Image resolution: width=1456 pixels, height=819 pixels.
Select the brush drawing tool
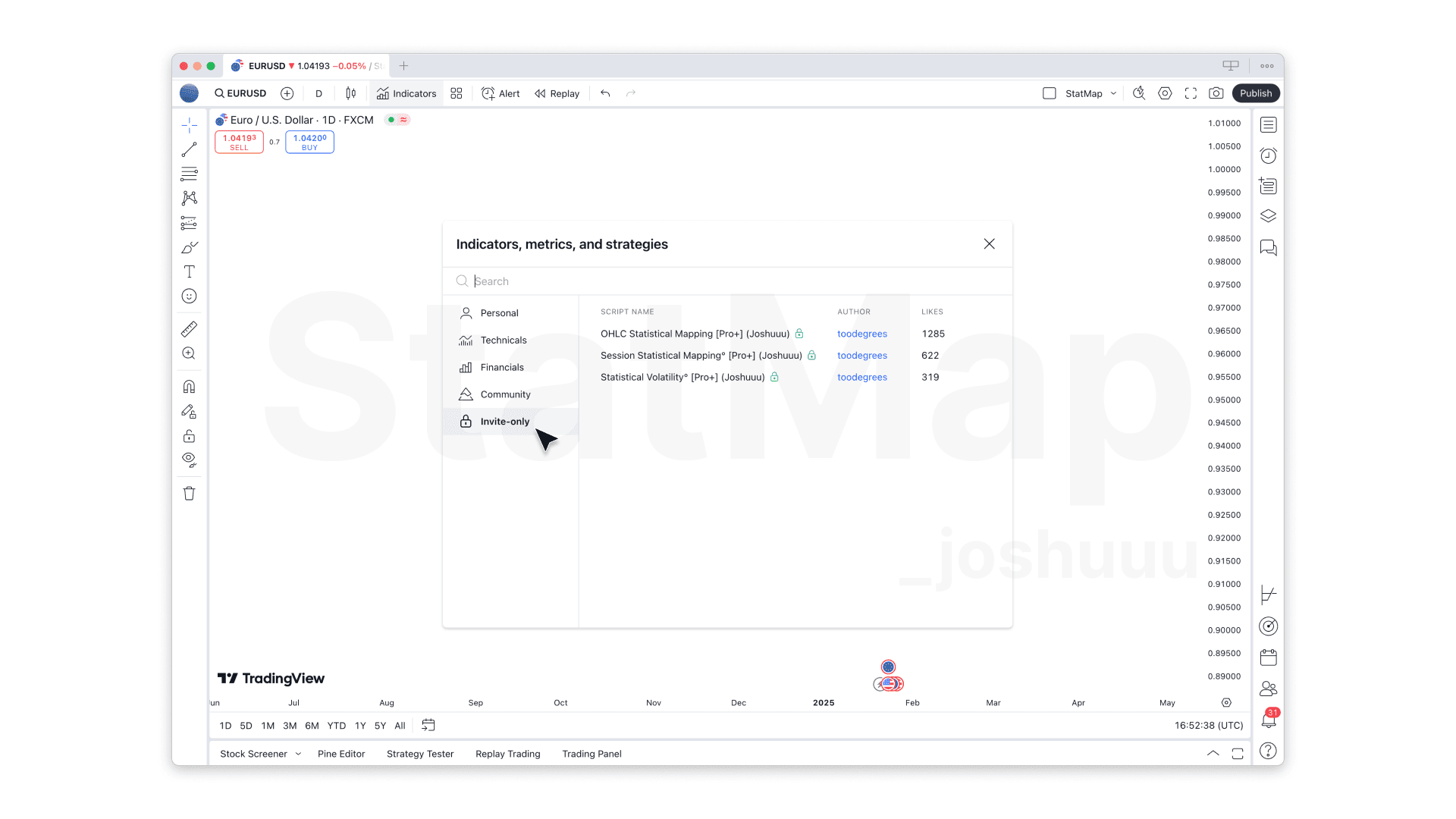[189, 247]
